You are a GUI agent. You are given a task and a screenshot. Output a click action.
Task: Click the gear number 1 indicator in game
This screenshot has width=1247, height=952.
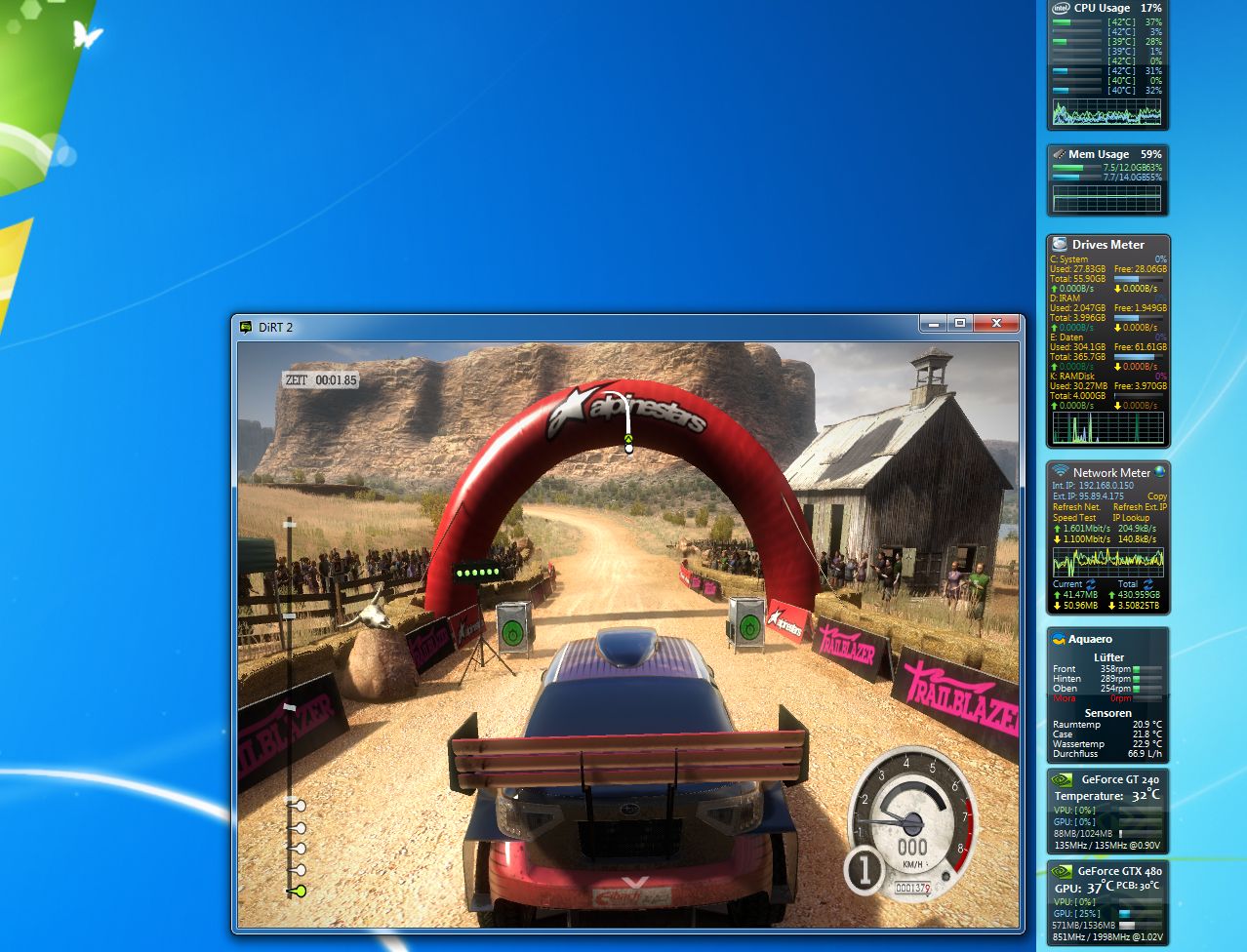(x=864, y=870)
